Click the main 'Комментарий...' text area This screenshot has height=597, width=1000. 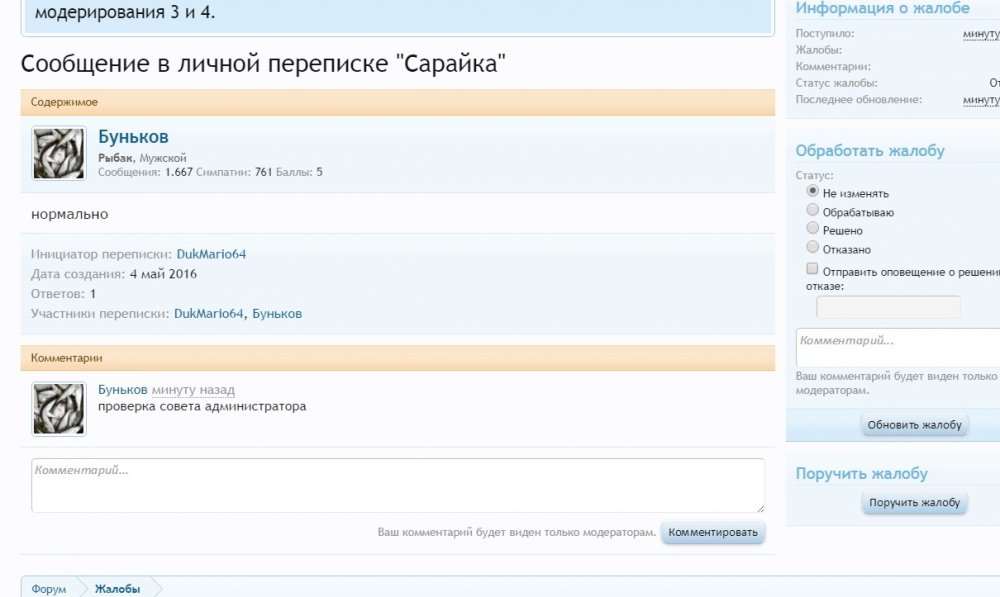397,485
